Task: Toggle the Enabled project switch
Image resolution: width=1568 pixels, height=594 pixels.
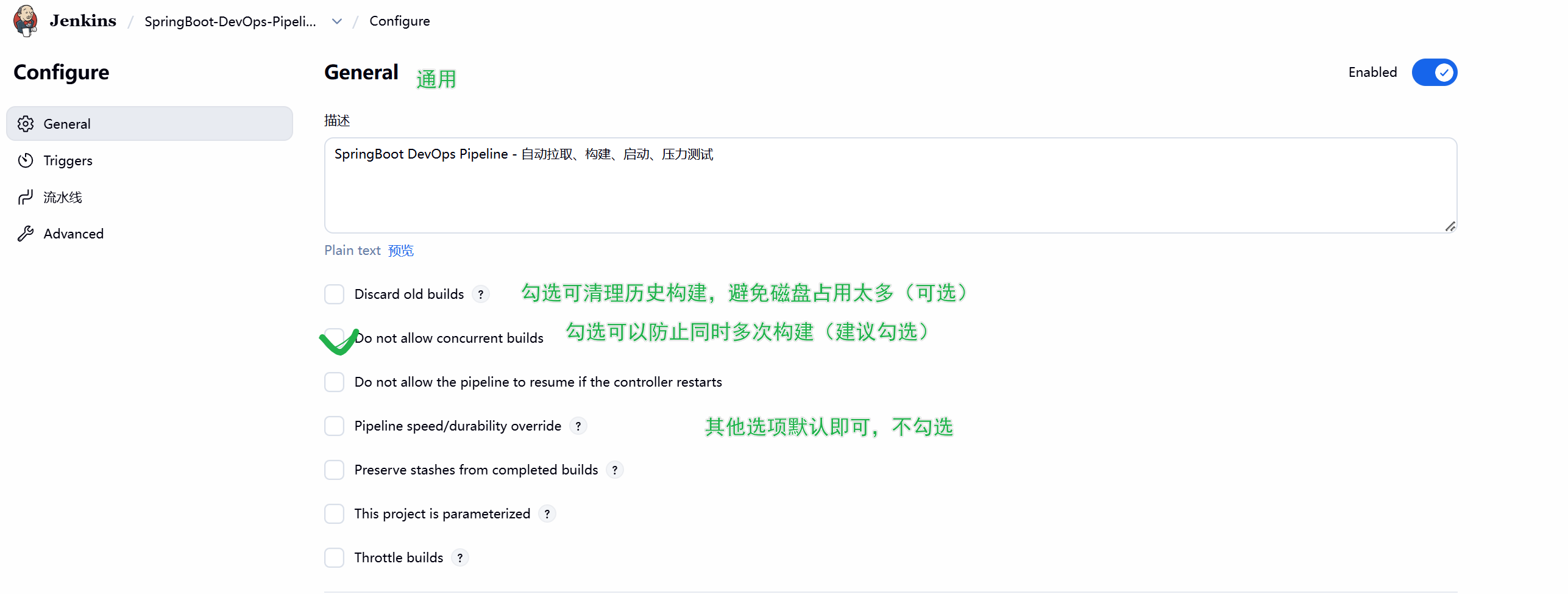Action: [1435, 73]
